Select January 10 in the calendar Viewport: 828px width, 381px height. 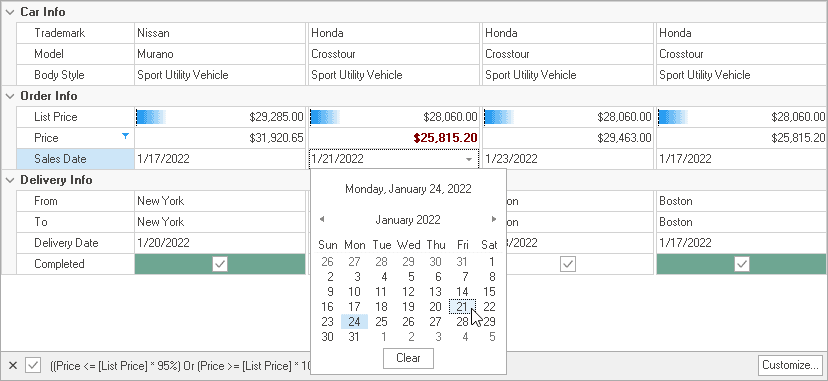tap(354, 292)
